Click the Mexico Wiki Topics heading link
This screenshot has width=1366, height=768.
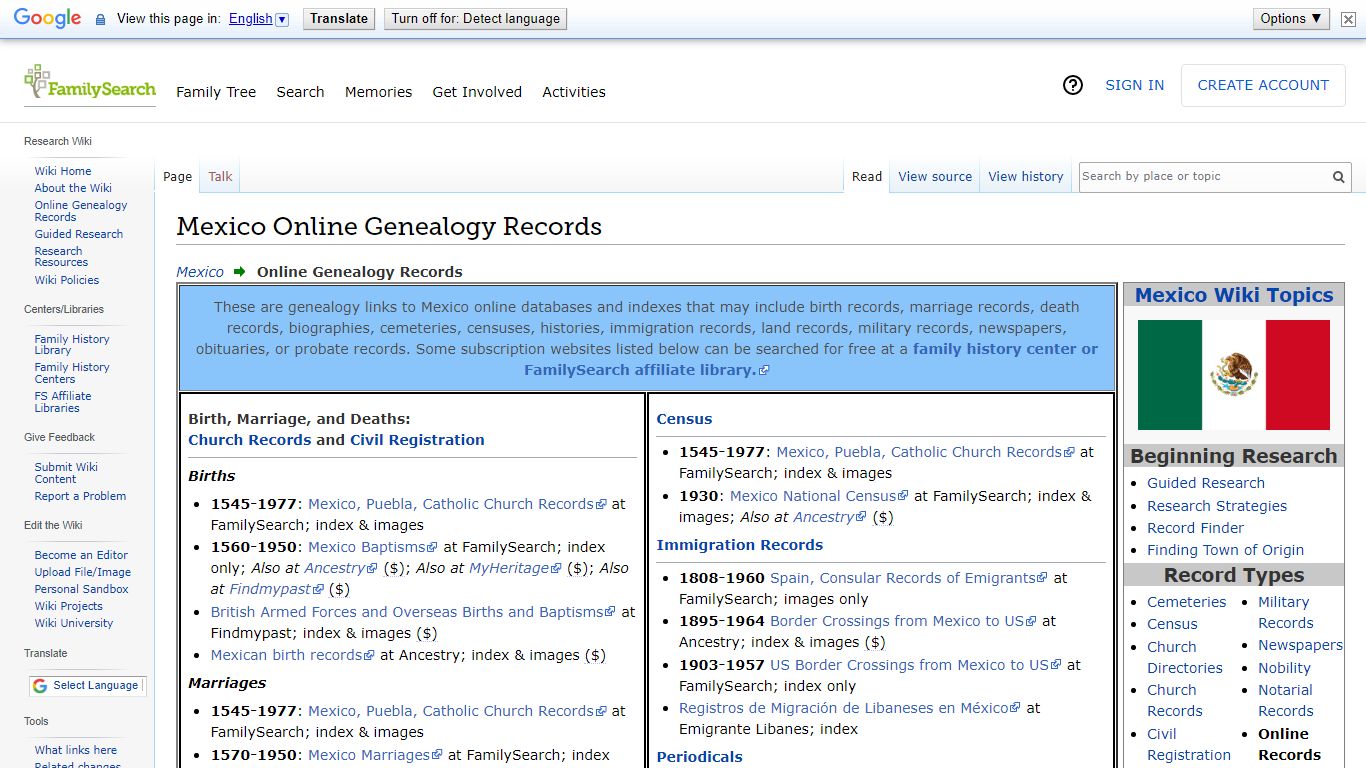point(1234,295)
